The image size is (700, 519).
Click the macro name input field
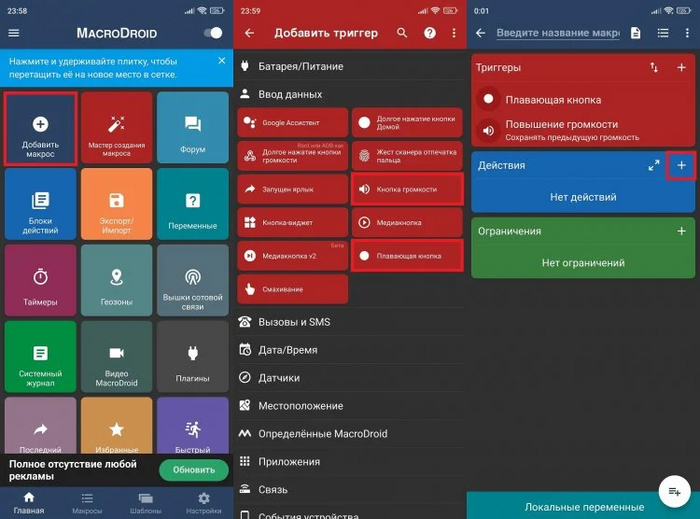pyautogui.click(x=558, y=33)
